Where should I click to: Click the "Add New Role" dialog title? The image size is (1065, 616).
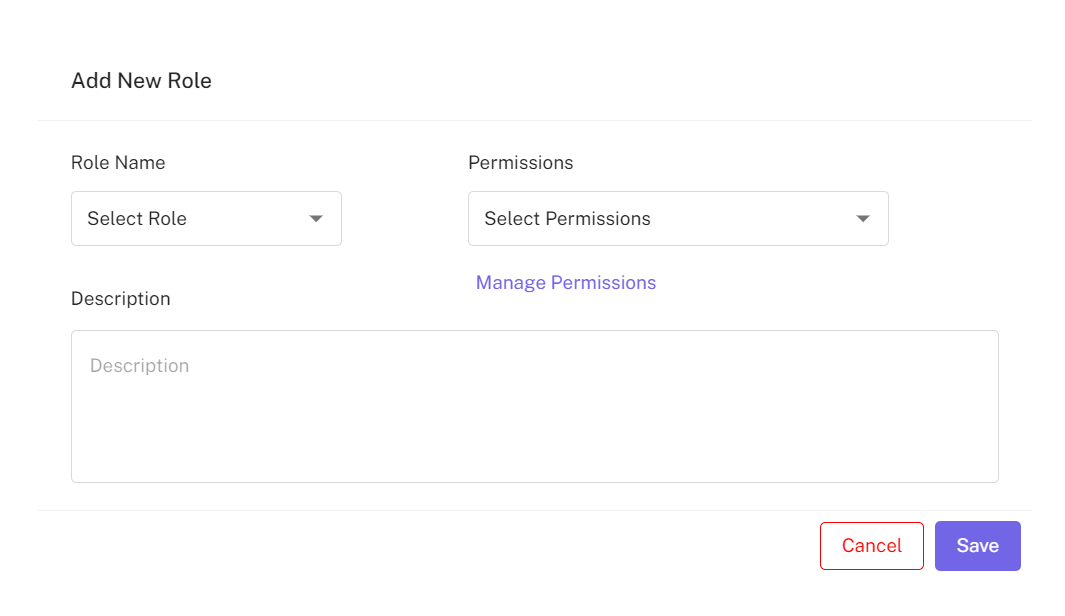141,81
